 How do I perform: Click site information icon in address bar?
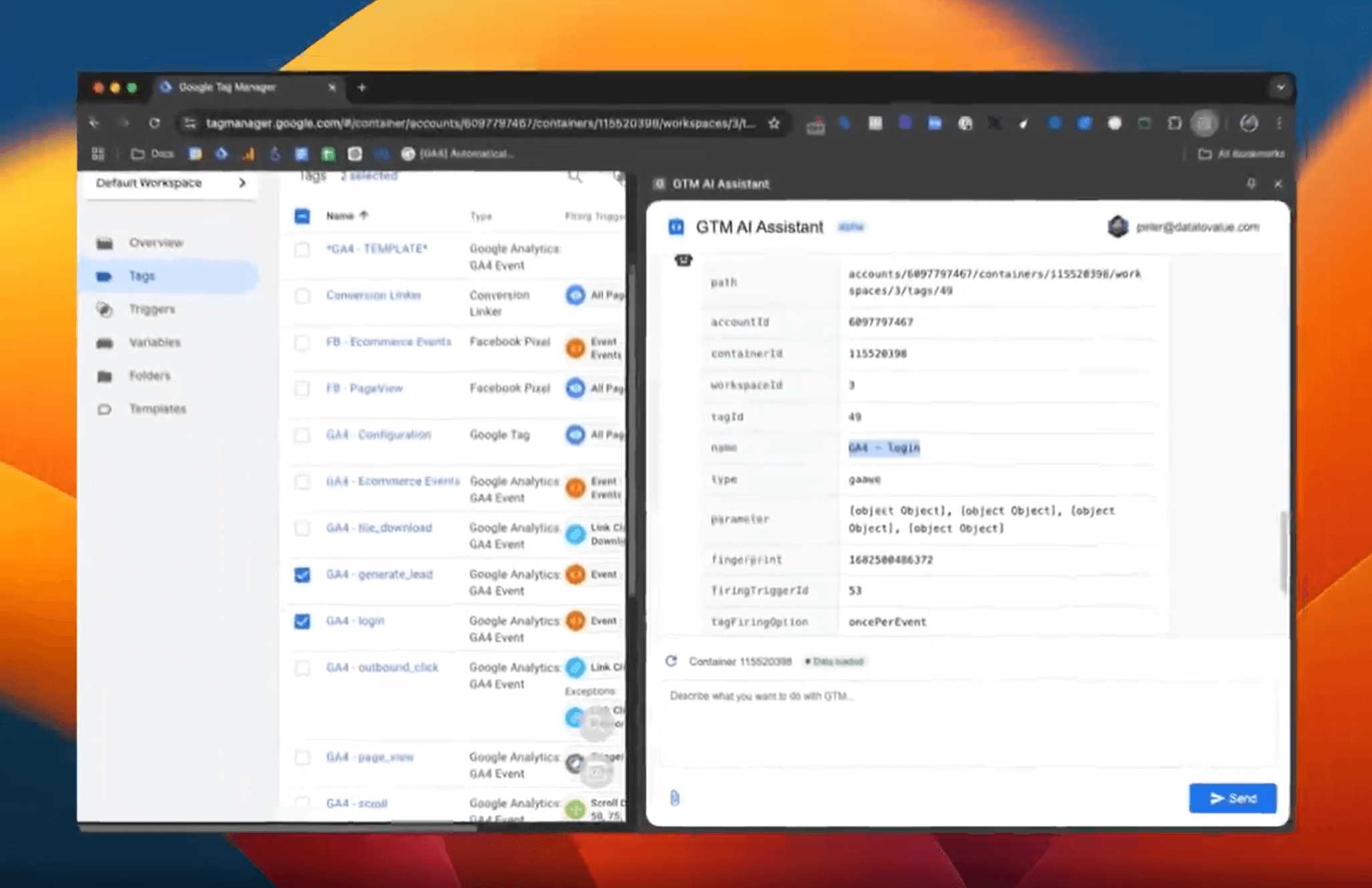tap(190, 123)
